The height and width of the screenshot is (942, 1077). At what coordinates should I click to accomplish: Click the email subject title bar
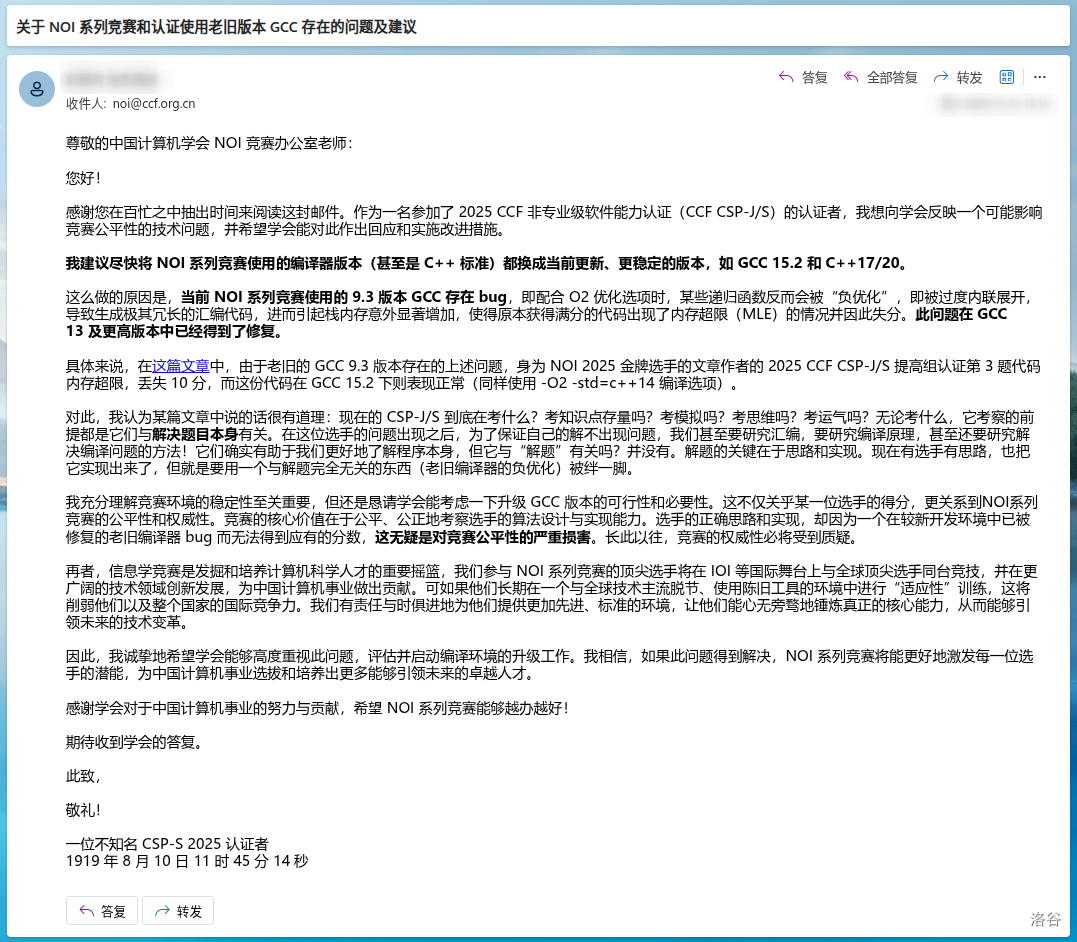[218, 27]
